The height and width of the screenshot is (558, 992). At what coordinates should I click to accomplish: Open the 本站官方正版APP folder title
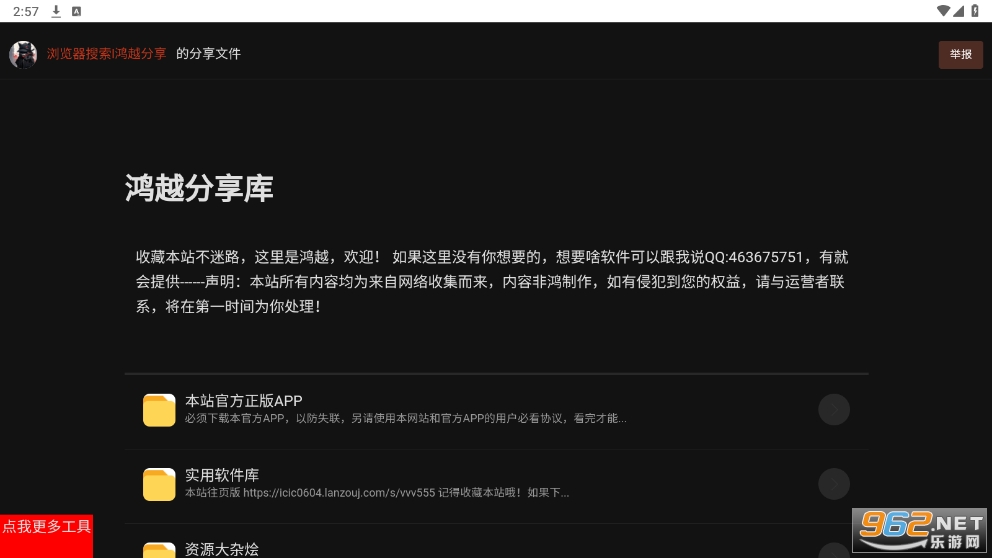pyautogui.click(x=244, y=400)
